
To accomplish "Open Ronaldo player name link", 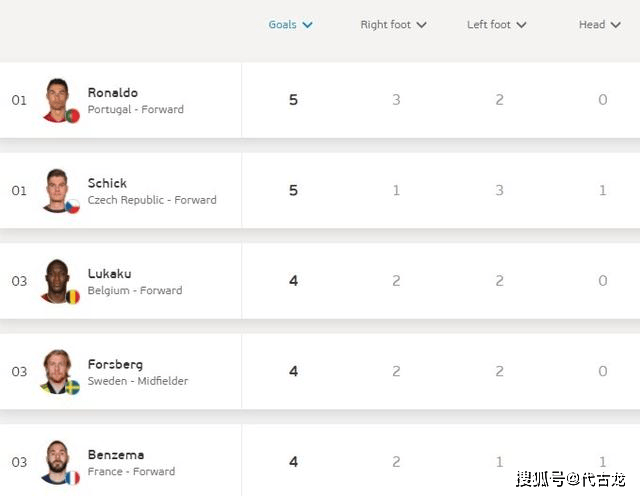I will point(113,93).
